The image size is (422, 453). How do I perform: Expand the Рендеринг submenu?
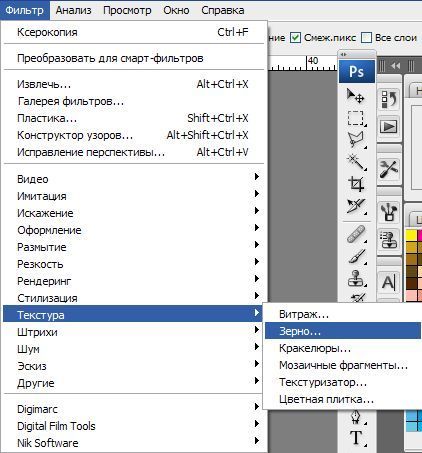tap(134, 281)
